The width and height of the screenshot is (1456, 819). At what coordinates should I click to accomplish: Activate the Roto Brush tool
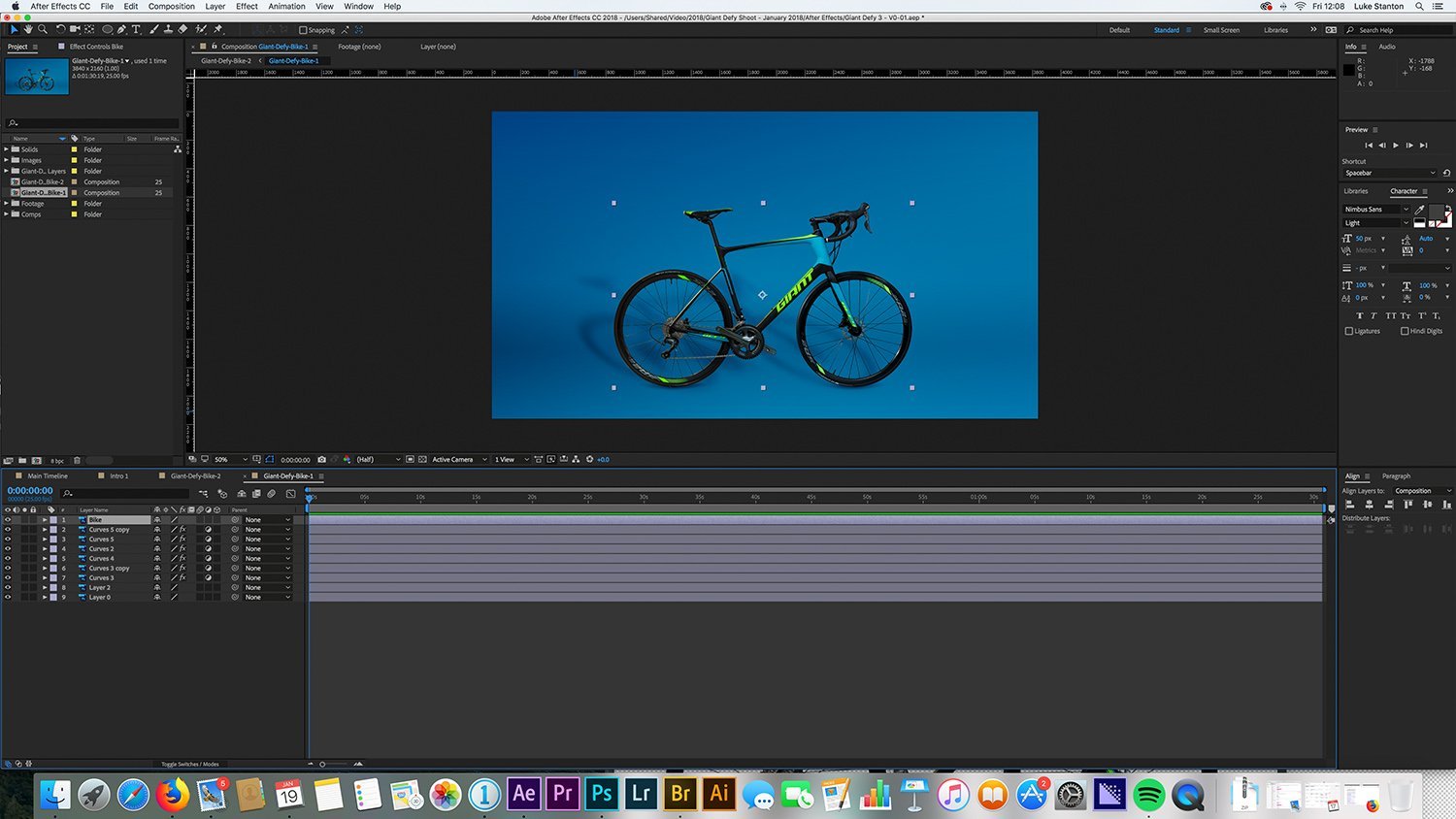click(198, 29)
